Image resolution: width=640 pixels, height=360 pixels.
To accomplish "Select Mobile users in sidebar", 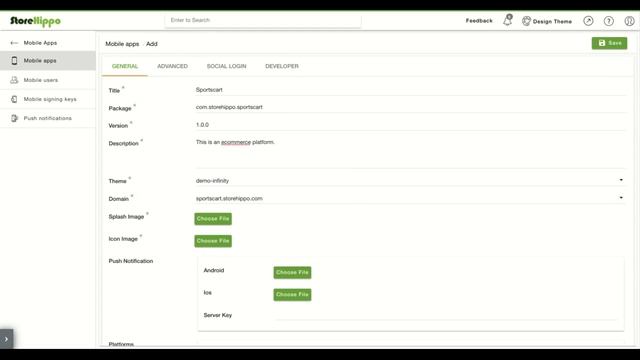I will point(48,80).
